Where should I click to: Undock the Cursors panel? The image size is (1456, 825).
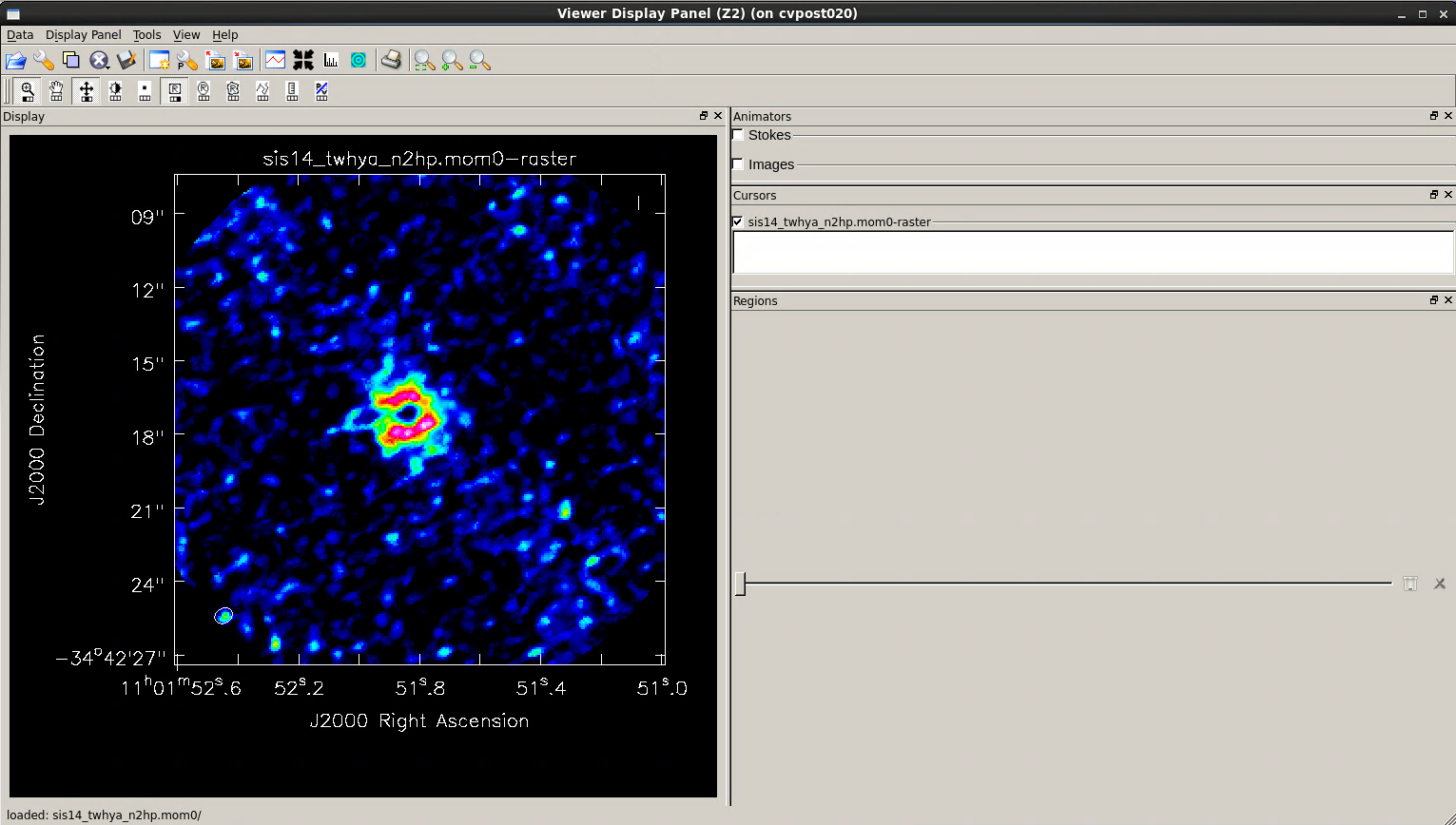point(1434,195)
